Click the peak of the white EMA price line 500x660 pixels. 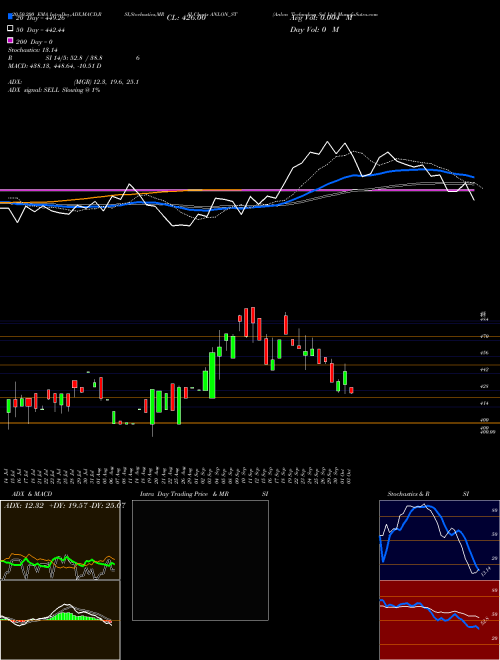[327, 142]
